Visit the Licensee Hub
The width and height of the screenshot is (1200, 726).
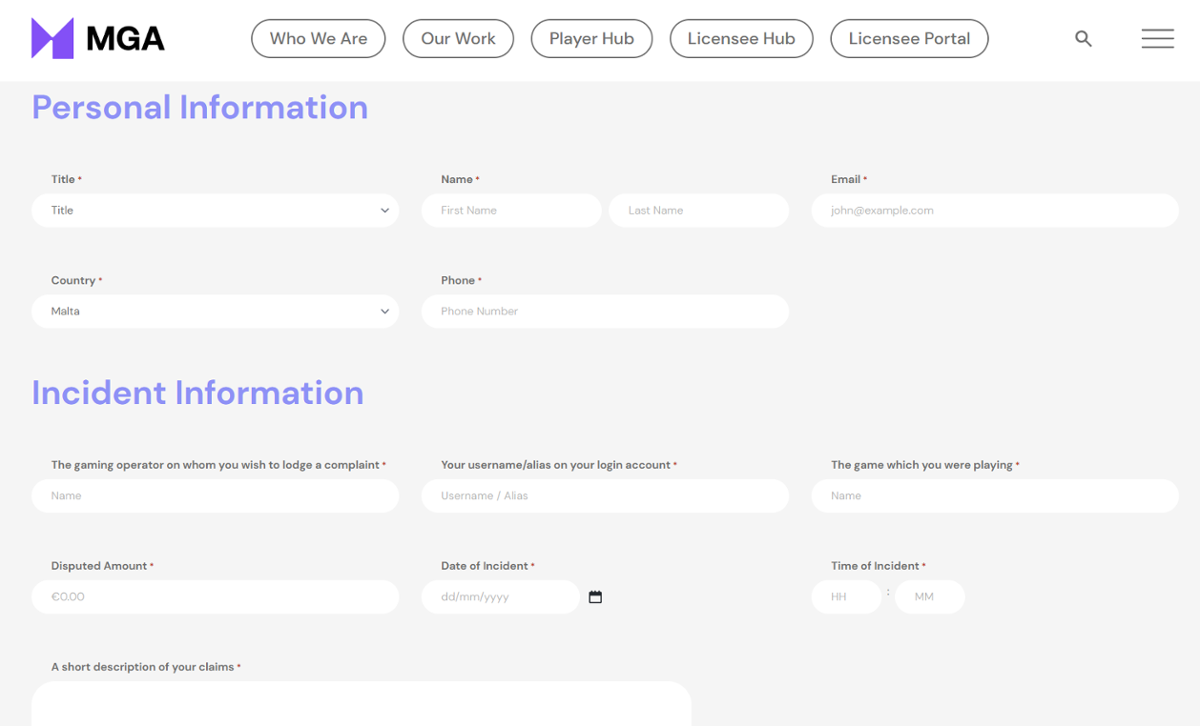tap(741, 38)
